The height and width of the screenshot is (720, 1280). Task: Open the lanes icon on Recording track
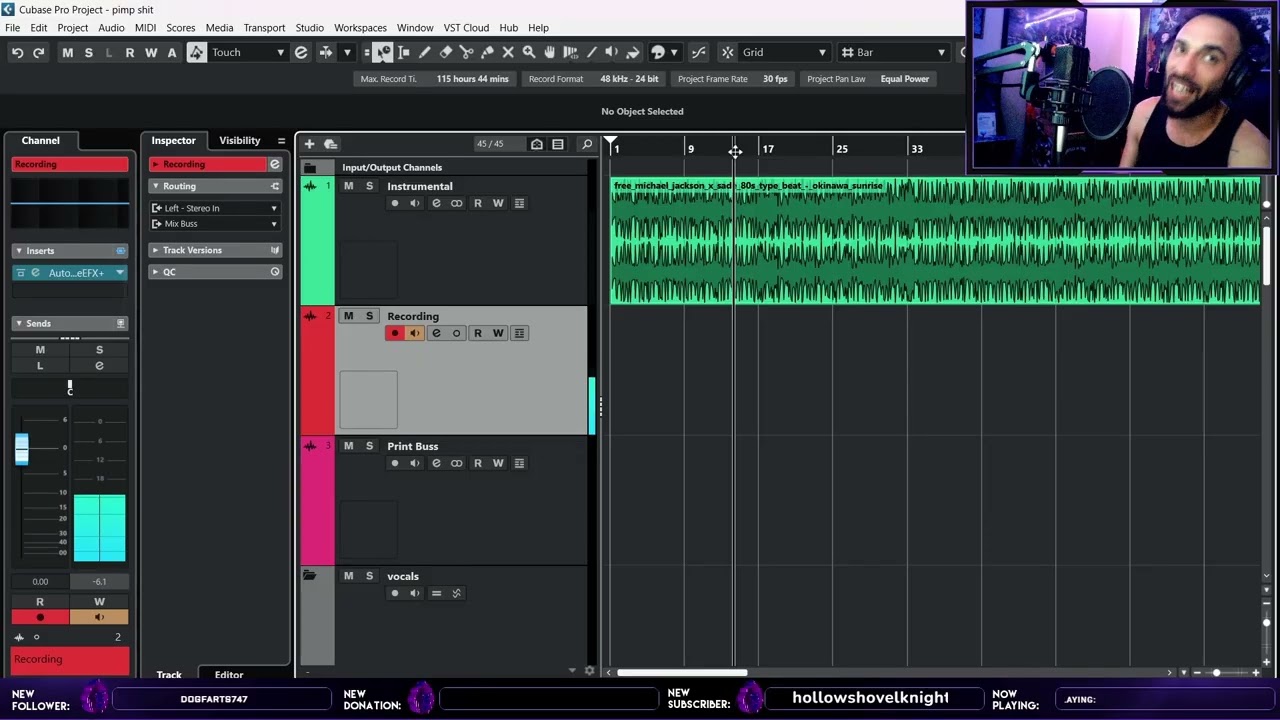point(519,333)
